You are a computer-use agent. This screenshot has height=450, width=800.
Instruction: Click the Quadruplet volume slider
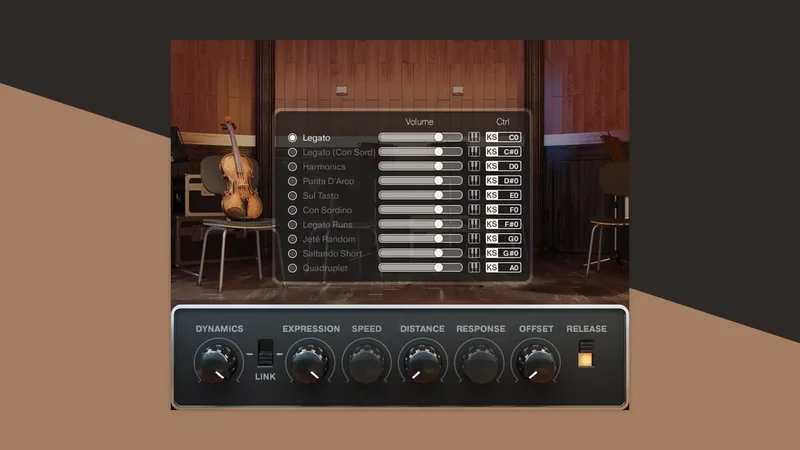coord(420,267)
